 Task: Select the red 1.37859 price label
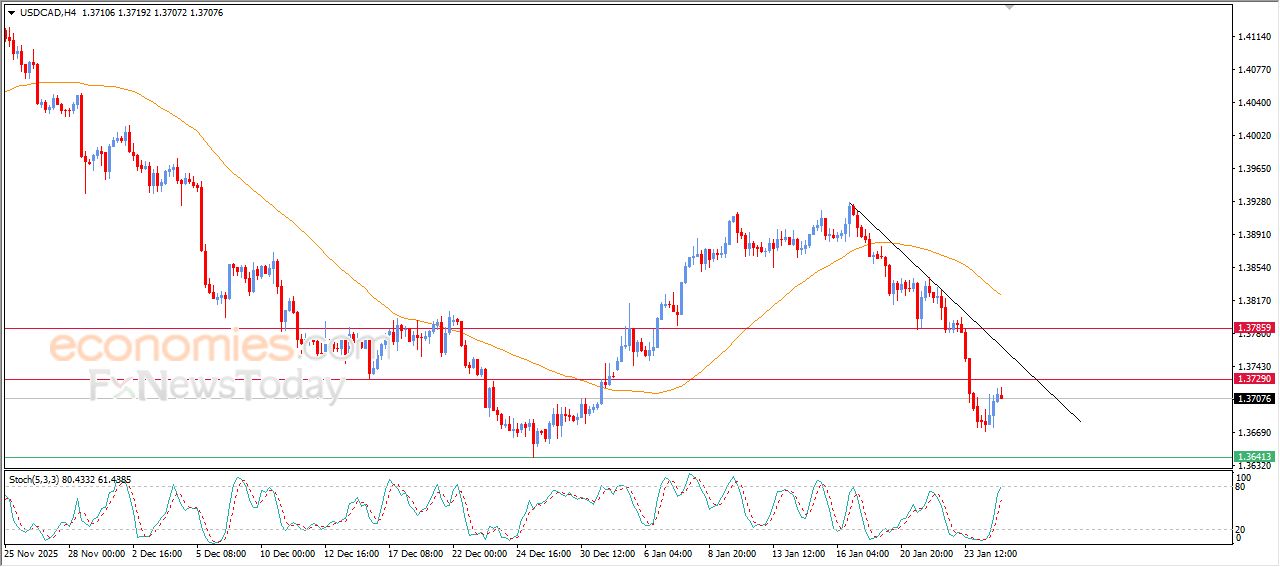[1253, 328]
